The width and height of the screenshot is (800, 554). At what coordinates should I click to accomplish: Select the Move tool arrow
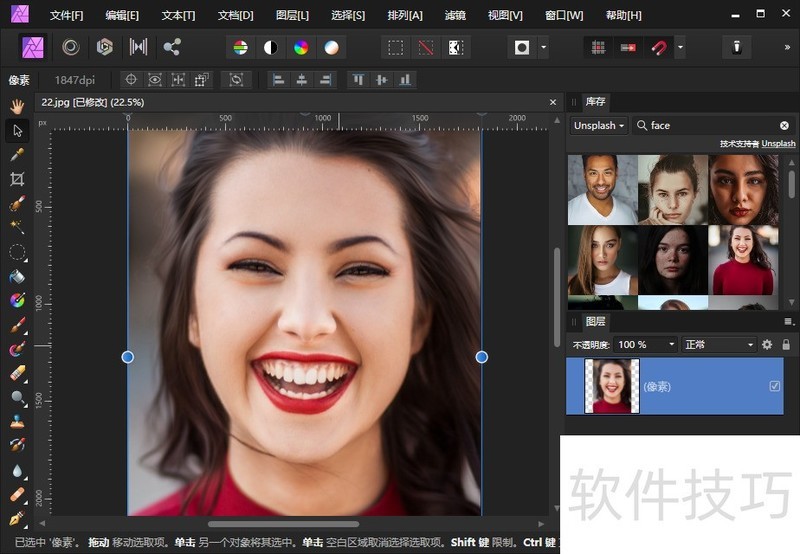(x=17, y=131)
